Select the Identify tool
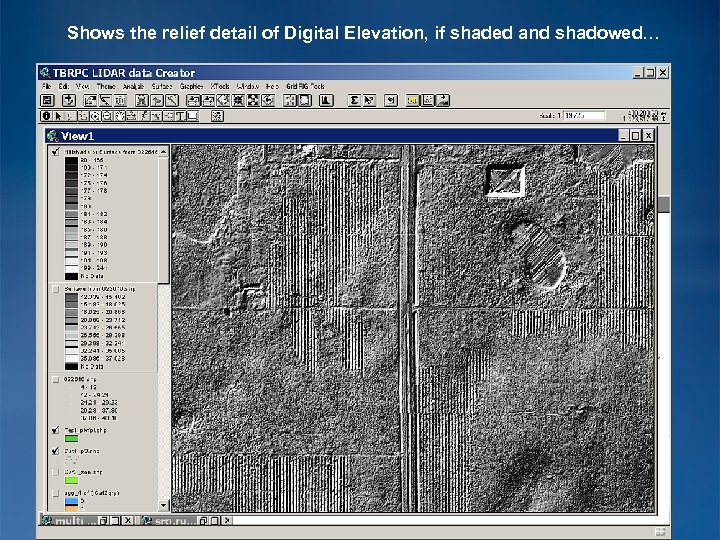Screen dimensions: 720x540 (x=46, y=116)
